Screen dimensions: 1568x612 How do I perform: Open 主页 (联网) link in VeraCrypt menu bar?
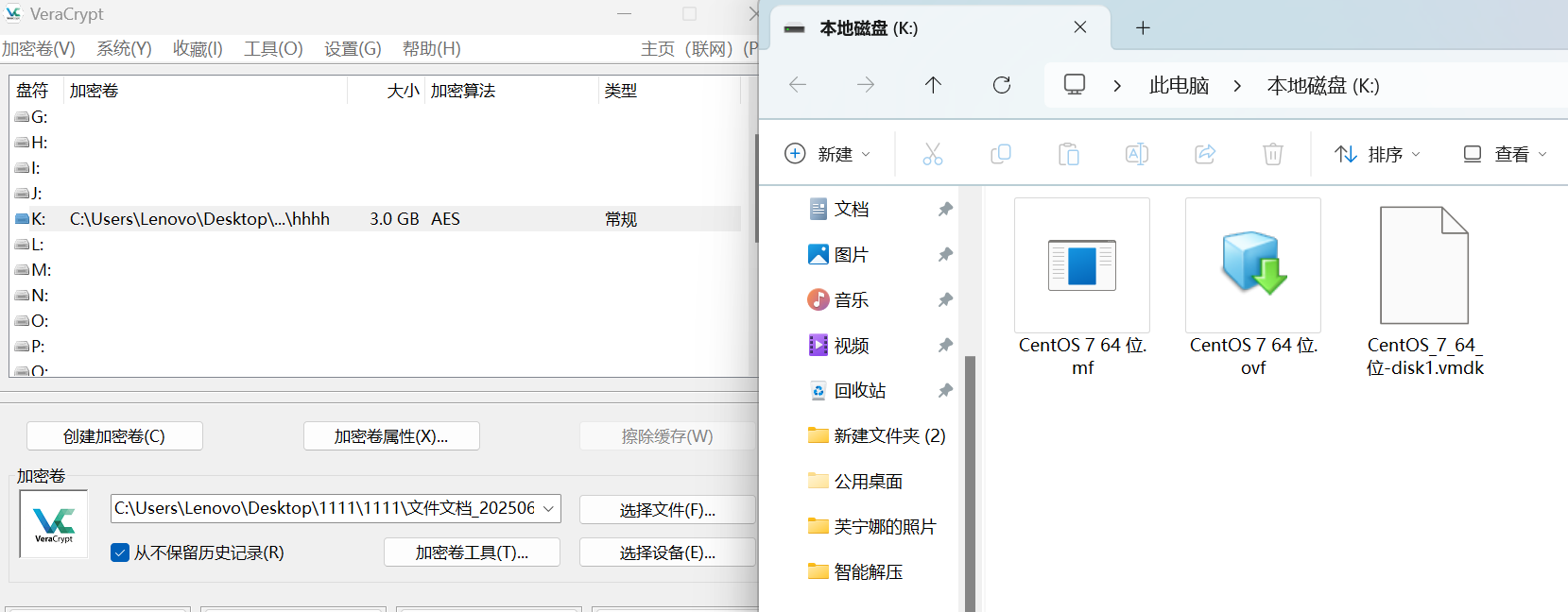pyautogui.click(x=686, y=48)
